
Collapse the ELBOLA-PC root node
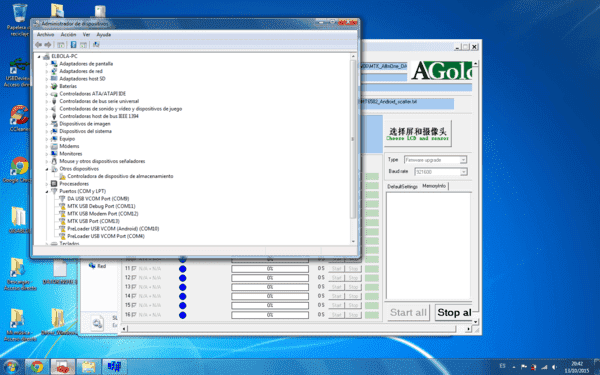click(x=39, y=56)
